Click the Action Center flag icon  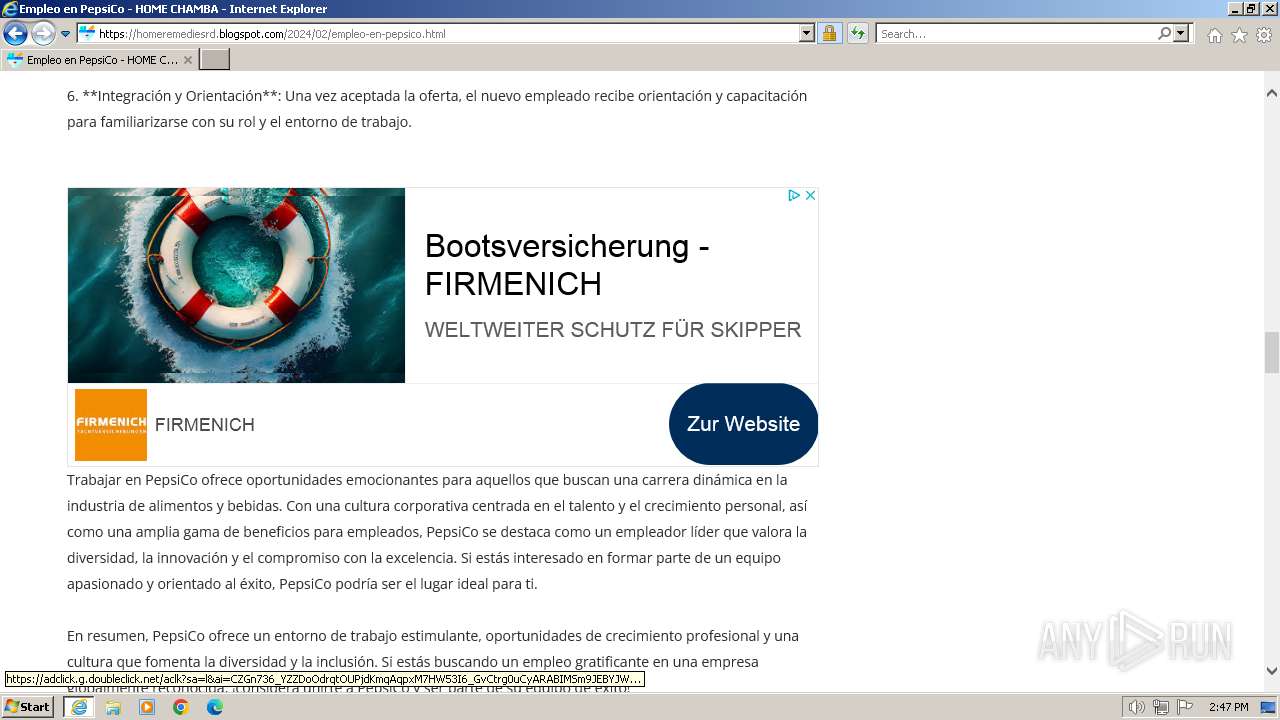[1185, 707]
